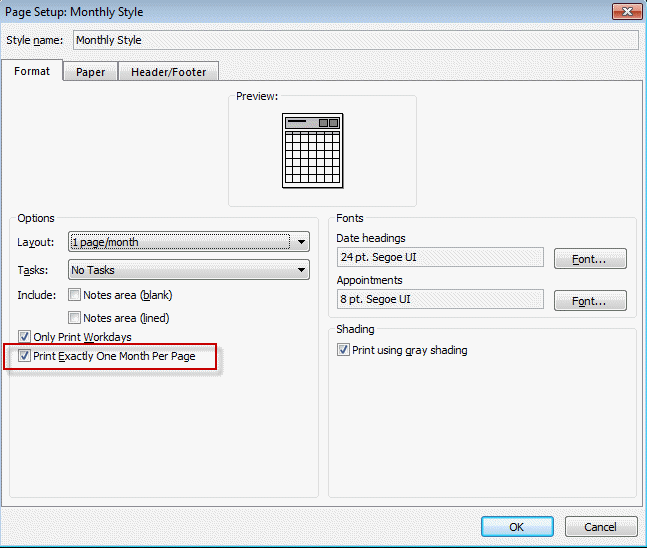Open Font button for Date headings
The height and width of the screenshot is (548, 647).
point(590,259)
